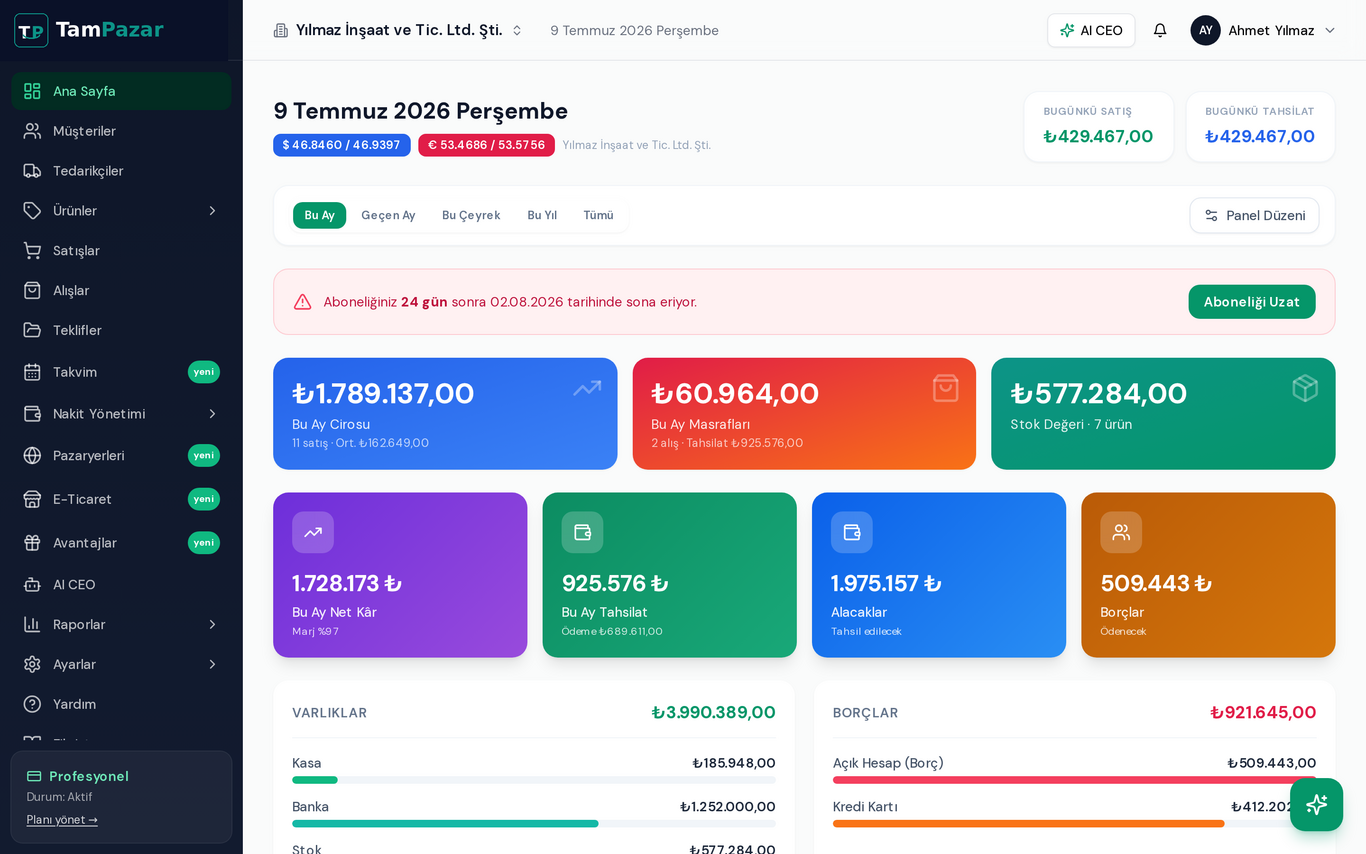
Task: Click wallet icon on Bu Ay Tahsilat card
Action: [582, 532]
